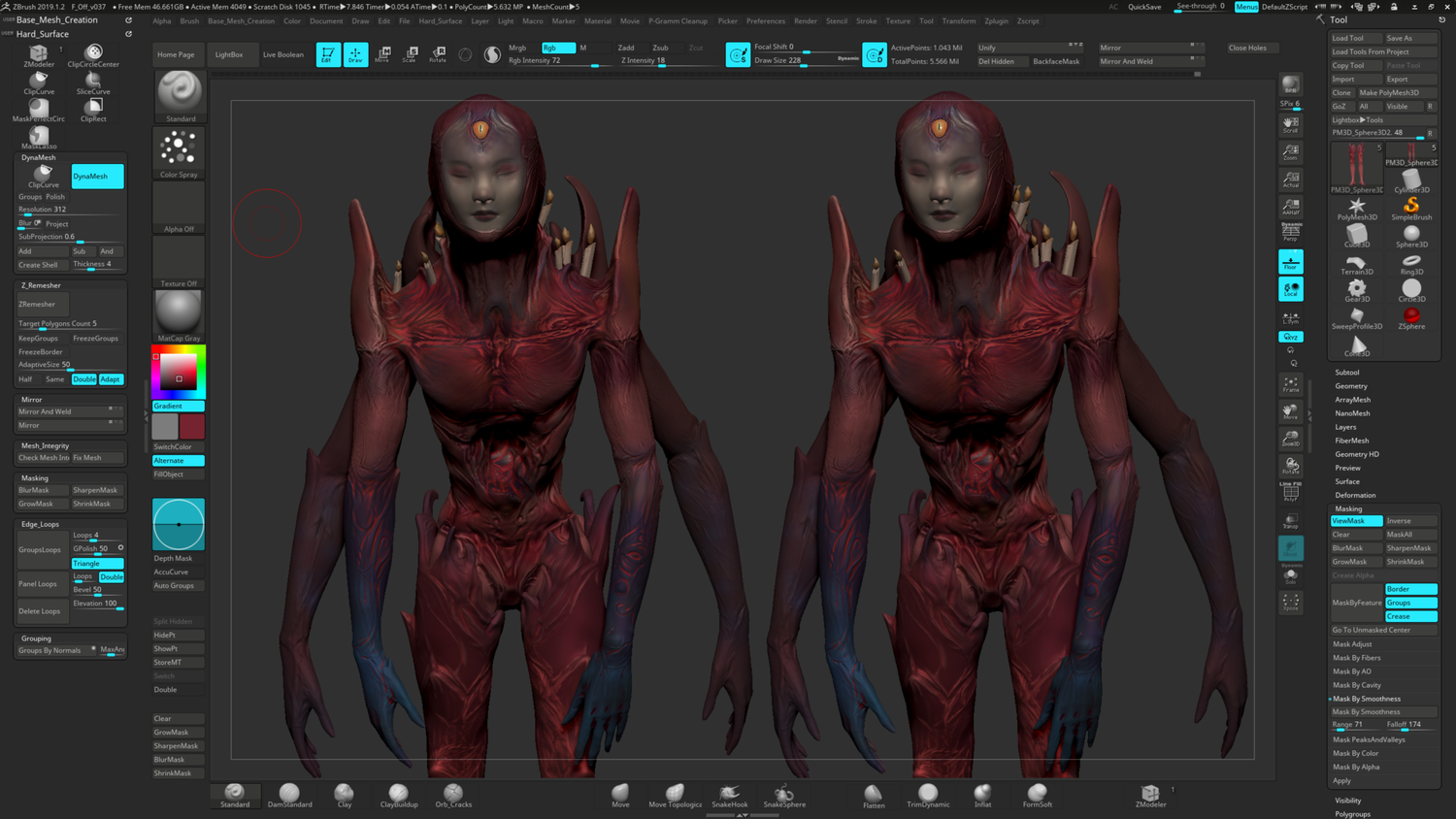Expand the ArrayMesh section

coord(1353,400)
